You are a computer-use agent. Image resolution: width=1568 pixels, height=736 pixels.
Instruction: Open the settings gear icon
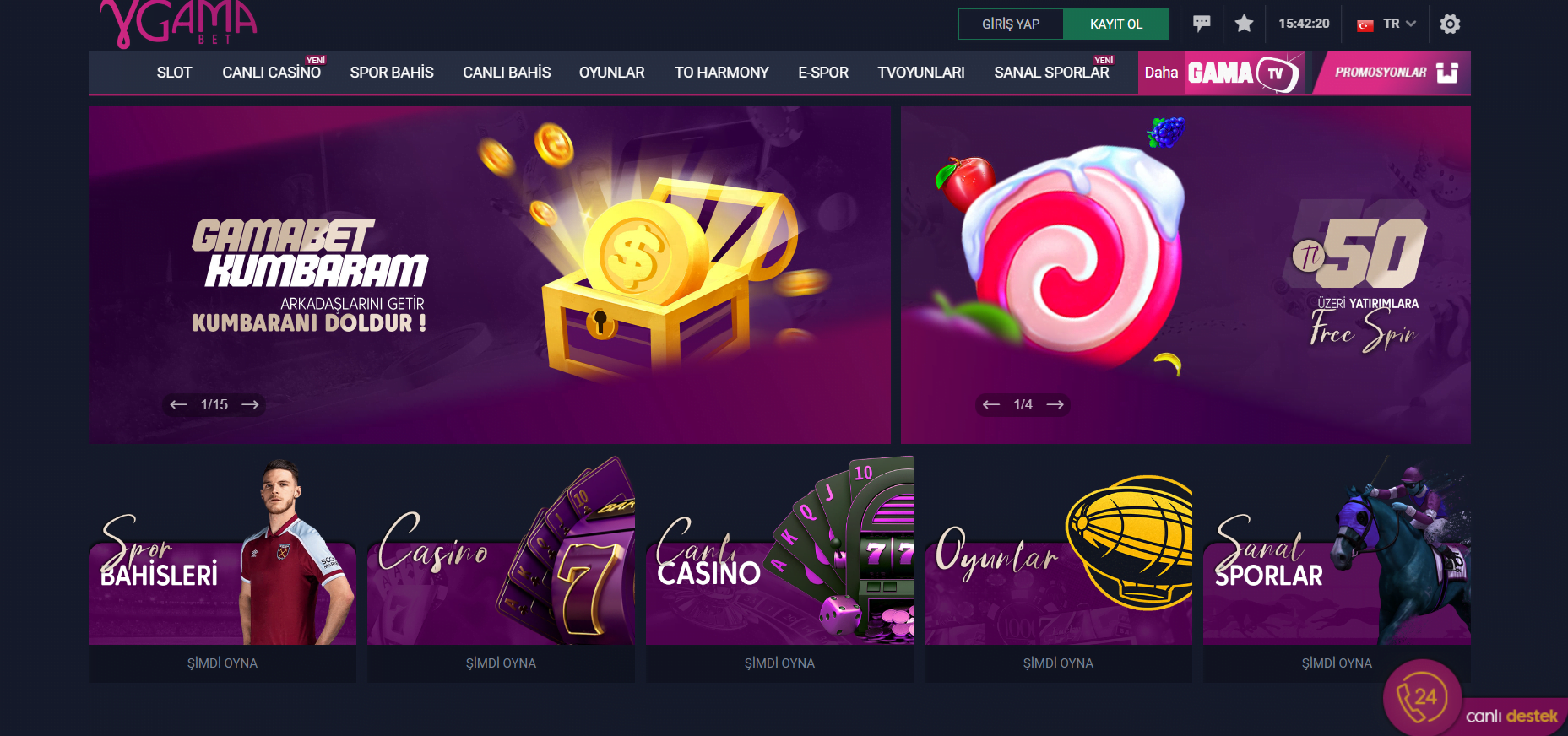(x=1450, y=24)
